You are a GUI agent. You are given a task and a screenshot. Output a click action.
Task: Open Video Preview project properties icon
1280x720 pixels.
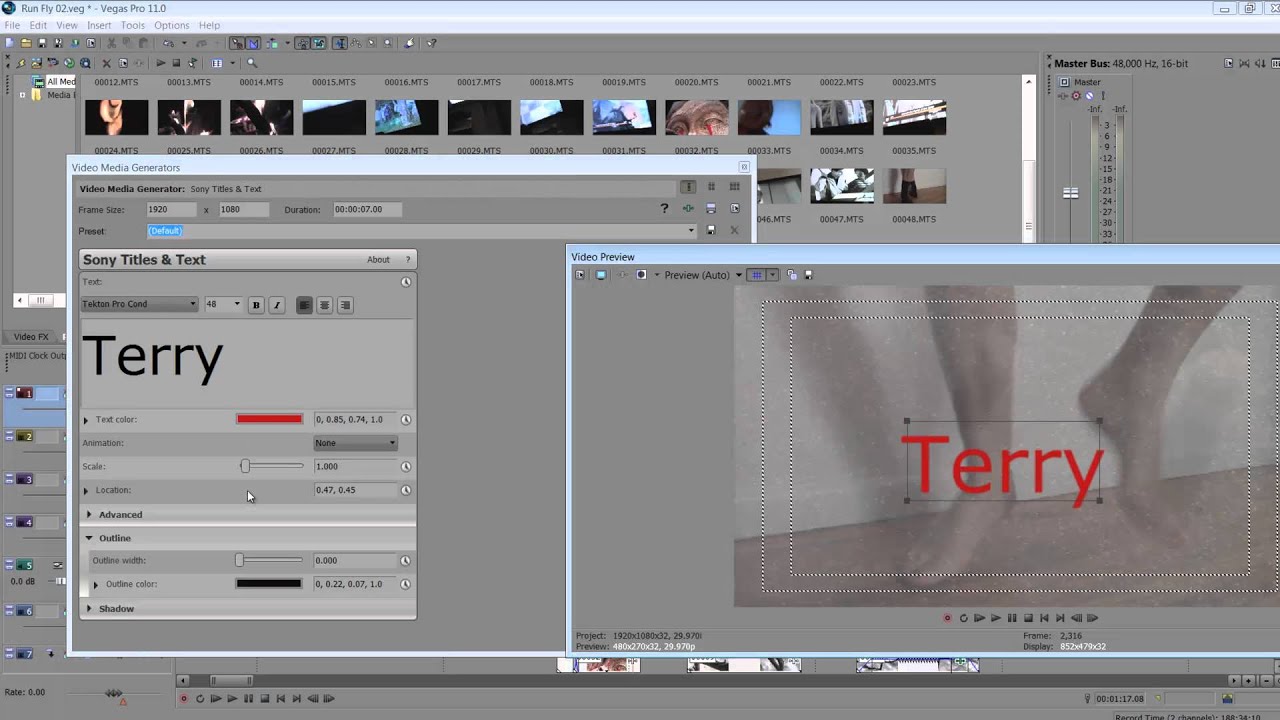[x=579, y=275]
